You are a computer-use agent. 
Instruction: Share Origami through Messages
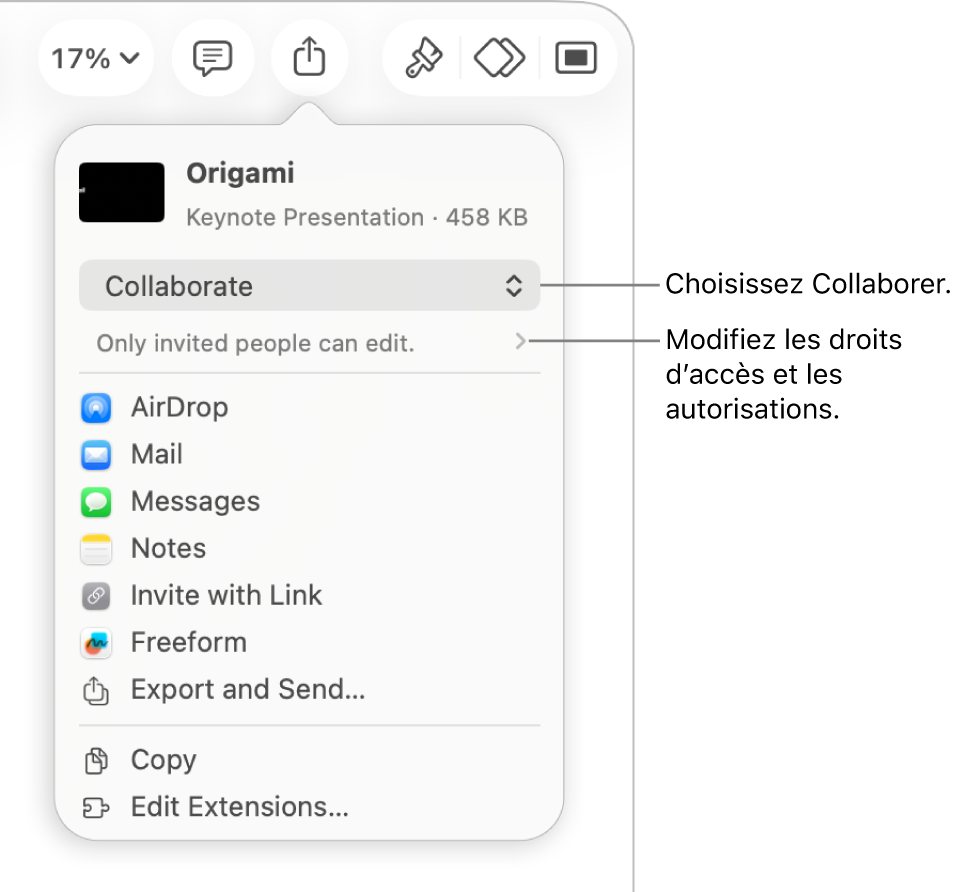(194, 501)
